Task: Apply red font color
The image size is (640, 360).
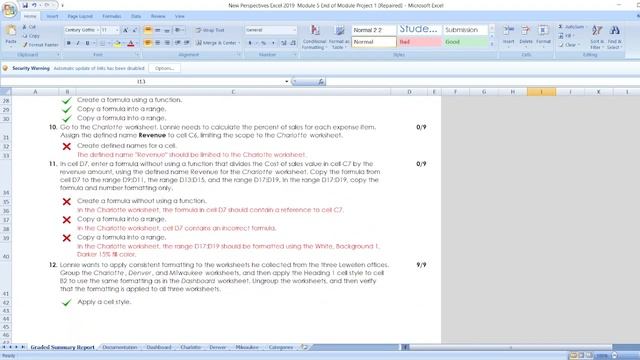Action: tap(131, 43)
